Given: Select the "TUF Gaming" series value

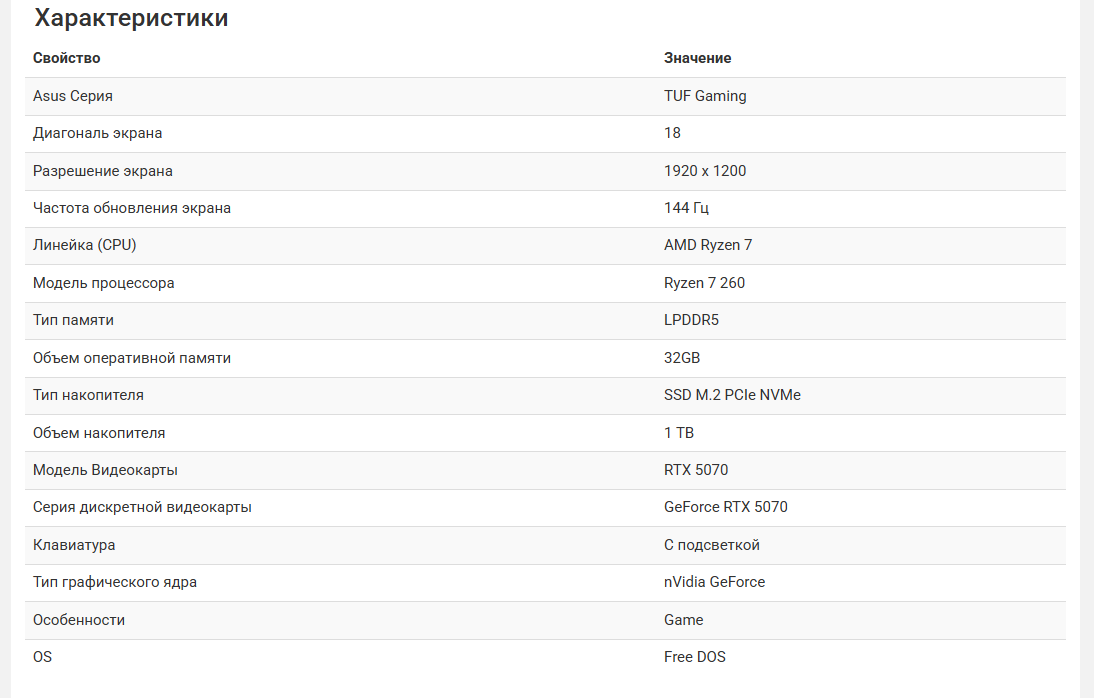Looking at the screenshot, I should 705,96.
